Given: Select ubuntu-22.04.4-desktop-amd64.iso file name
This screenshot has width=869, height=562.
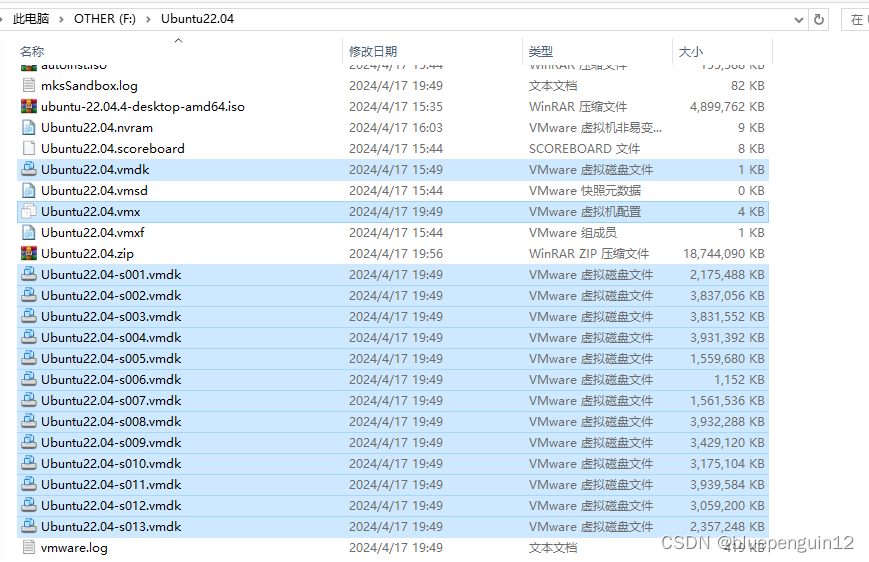Looking at the screenshot, I should (143, 107).
